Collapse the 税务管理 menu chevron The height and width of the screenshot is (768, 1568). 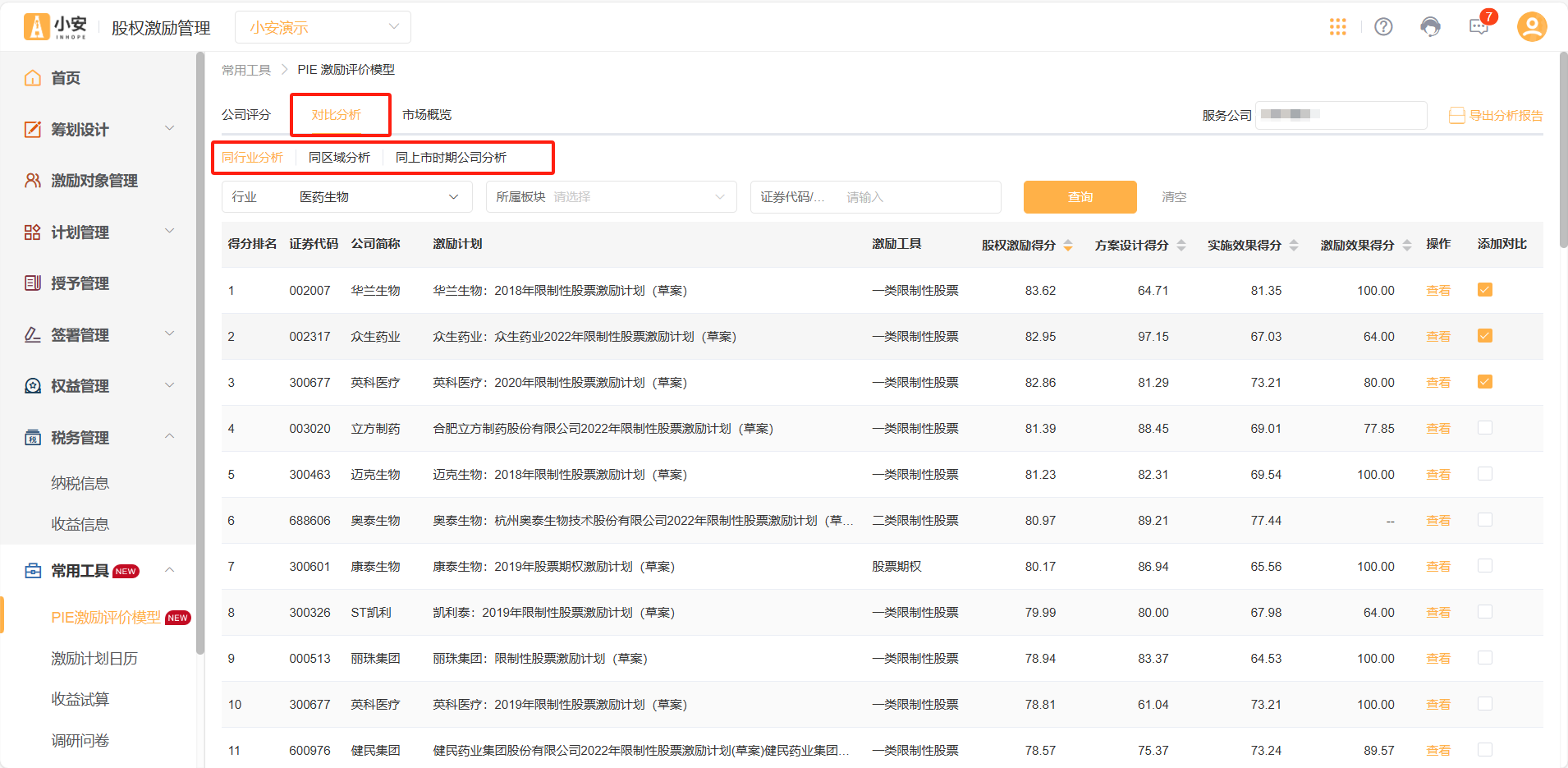pyautogui.click(x=170, y=436)
